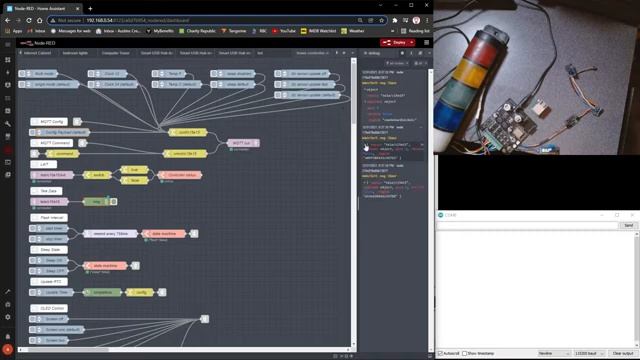This screenshot has width=640, height=360.
Task: Trigger the sleep disabled inject button
Action: click(214, 74)
